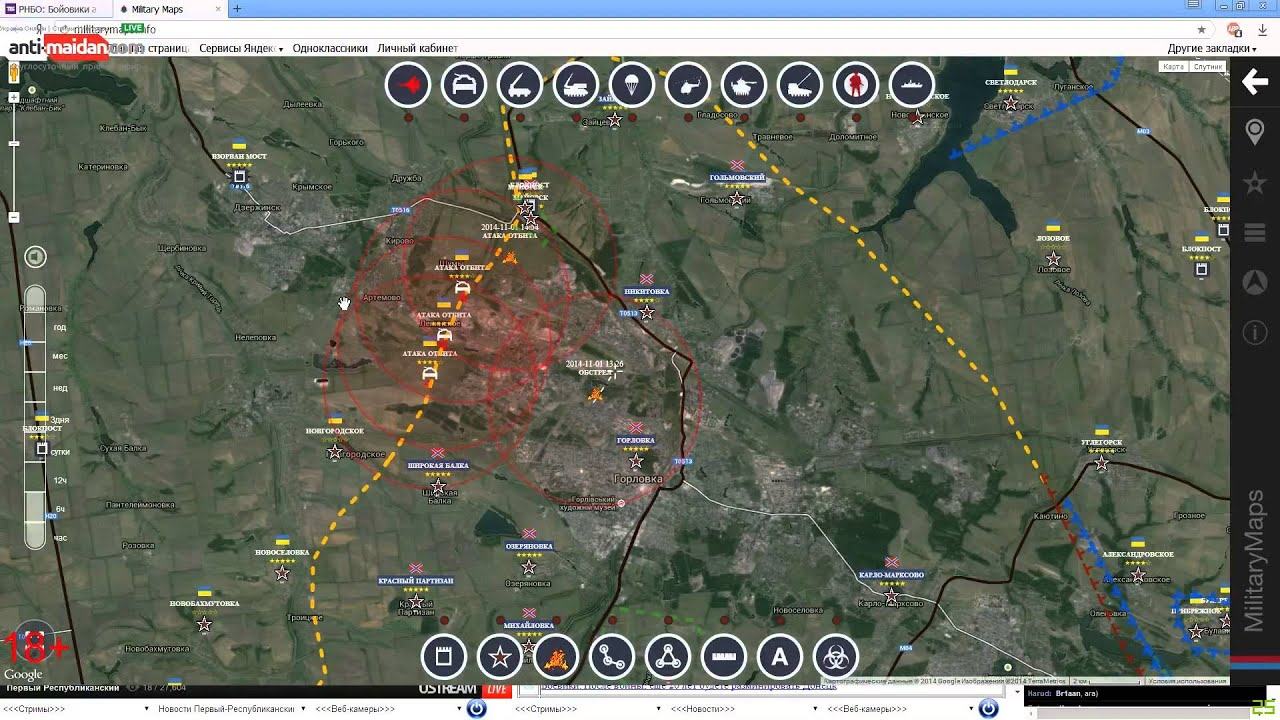This screenshot has height=720, width=1280.
Task: Open the hamburger layers menu in sidebar
Action: pos(1255,233)
